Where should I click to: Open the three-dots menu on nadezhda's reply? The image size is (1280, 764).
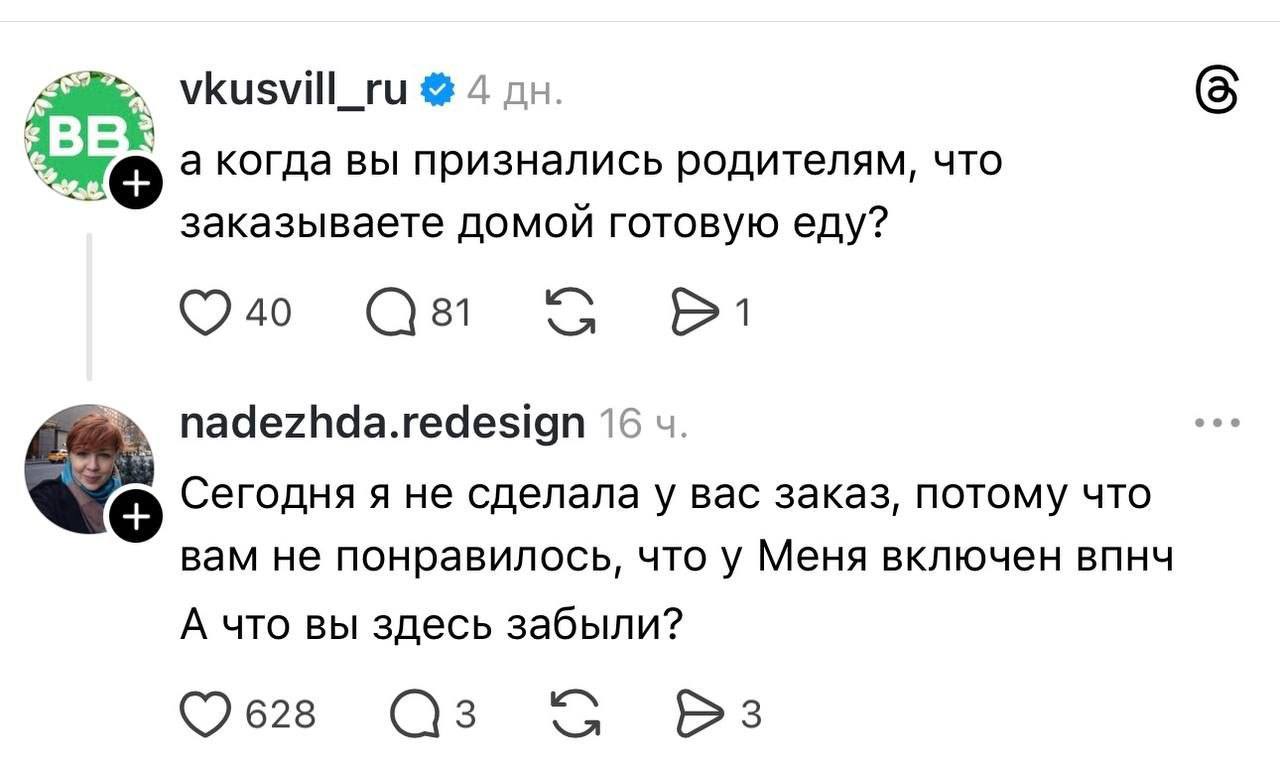tap(1217, 423)
